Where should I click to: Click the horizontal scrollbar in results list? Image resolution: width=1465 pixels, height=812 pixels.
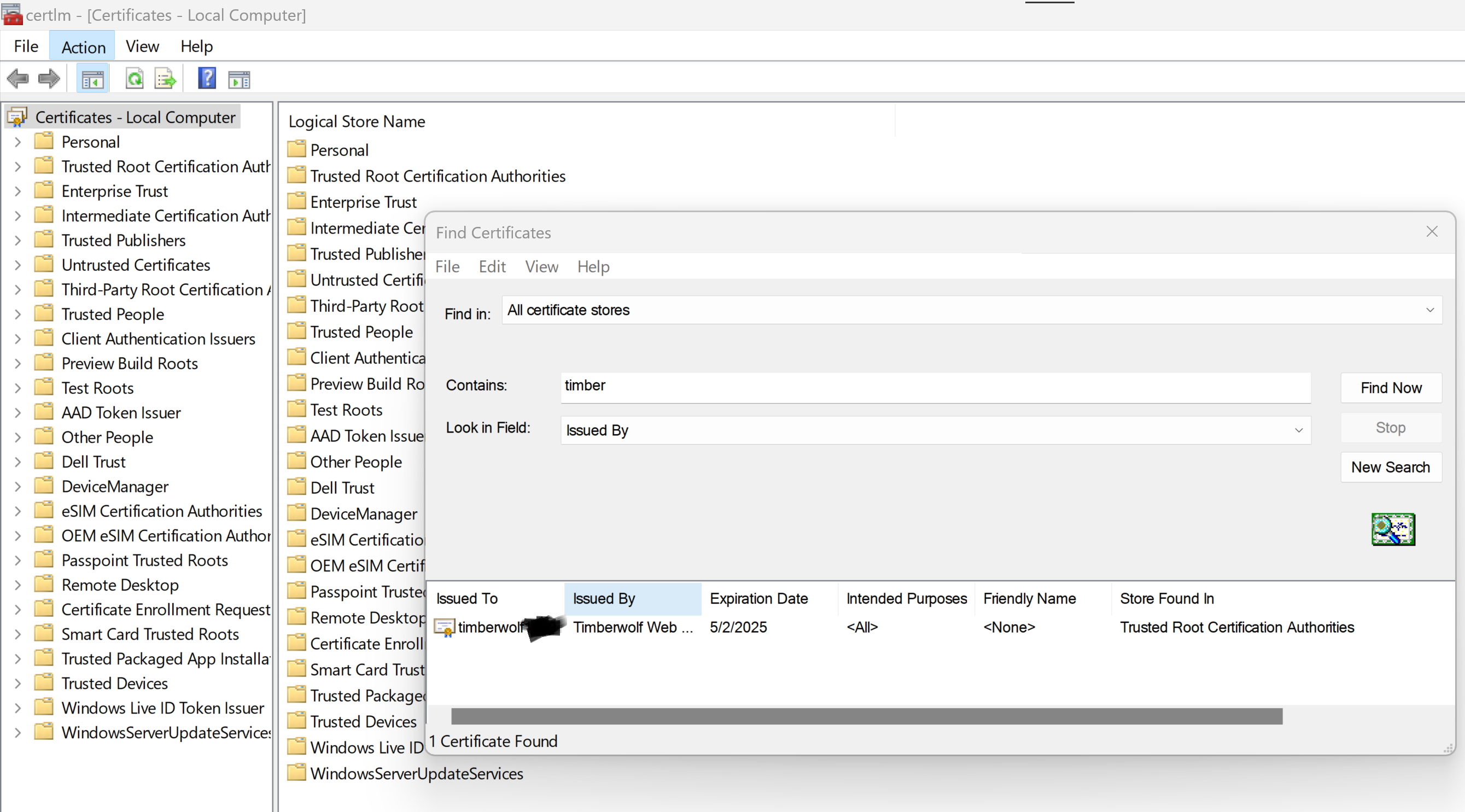(866, 716)
